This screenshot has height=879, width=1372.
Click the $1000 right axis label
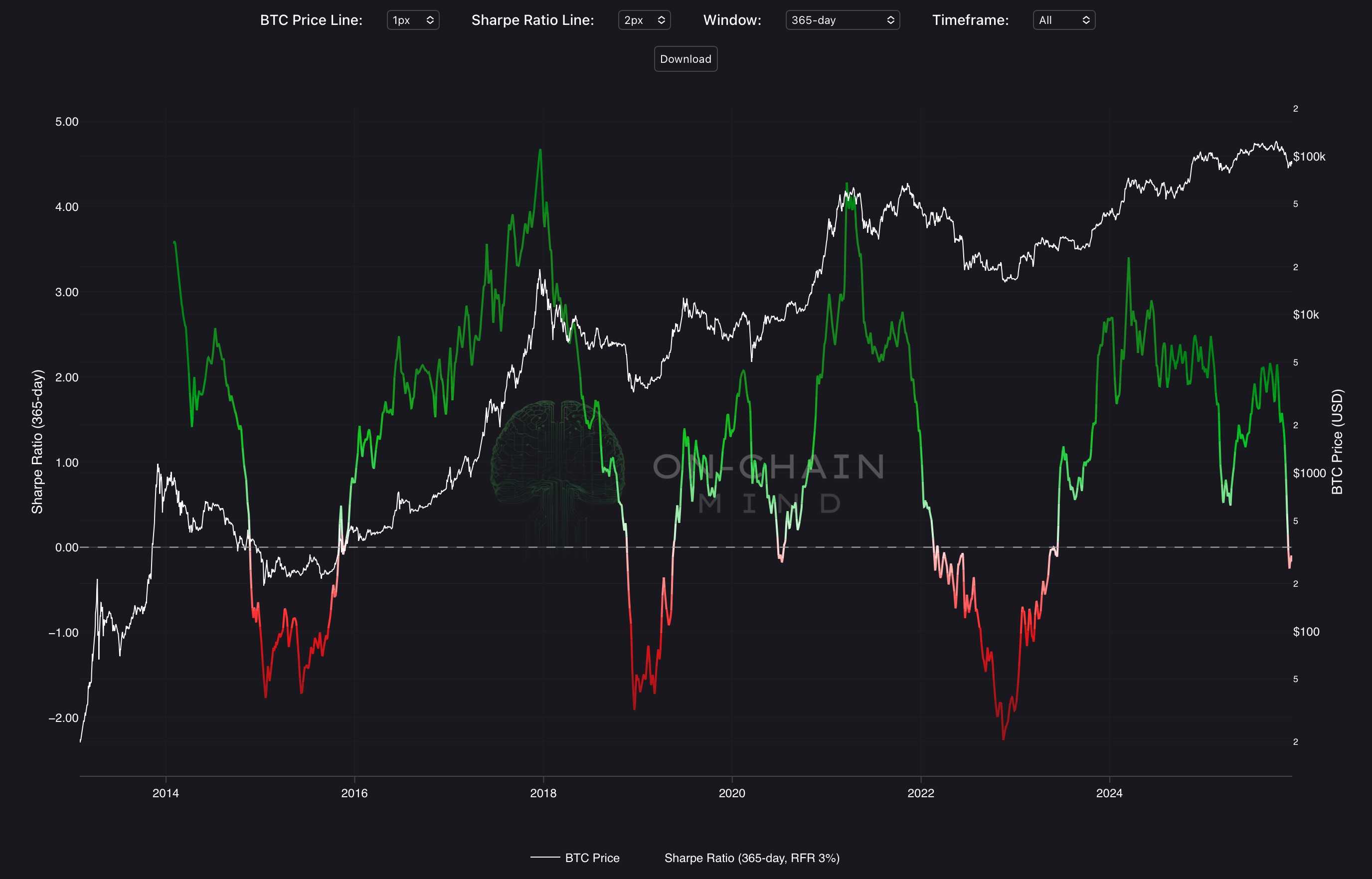pyautogui.click(x=1309, y=473)
